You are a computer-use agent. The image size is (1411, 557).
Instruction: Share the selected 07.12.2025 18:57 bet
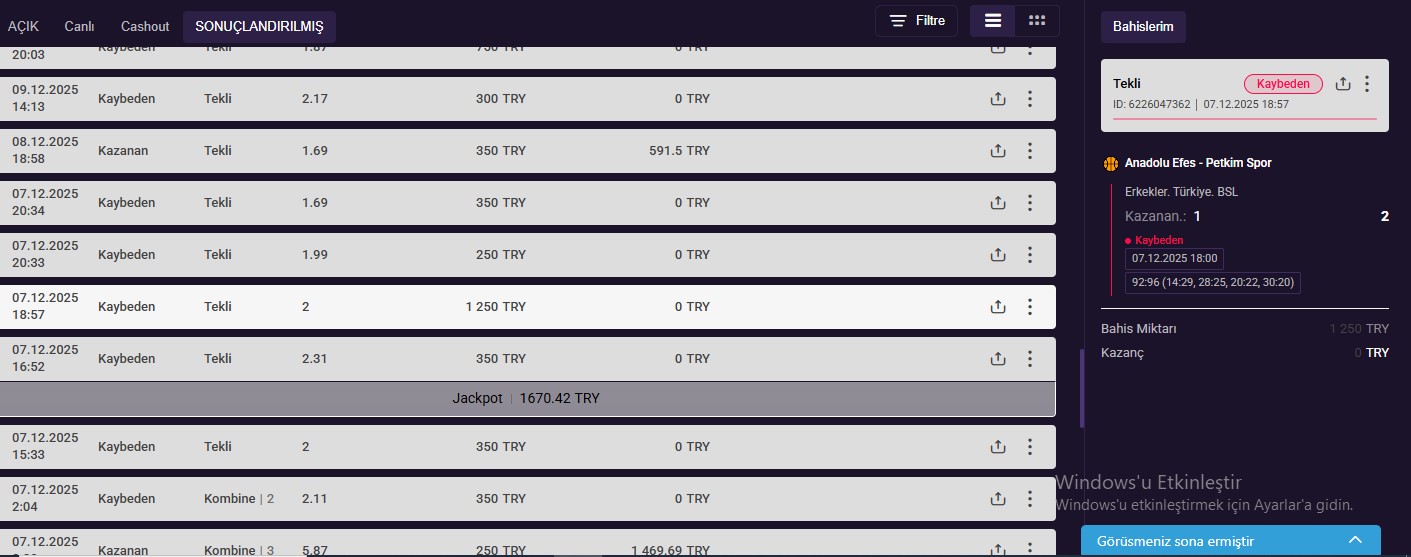tap(997, 307)
